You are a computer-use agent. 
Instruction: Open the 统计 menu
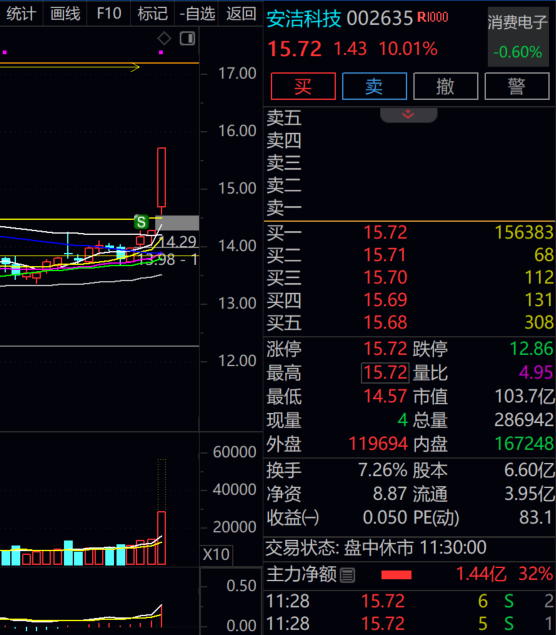pyautogui.click(x=21, y=14)
